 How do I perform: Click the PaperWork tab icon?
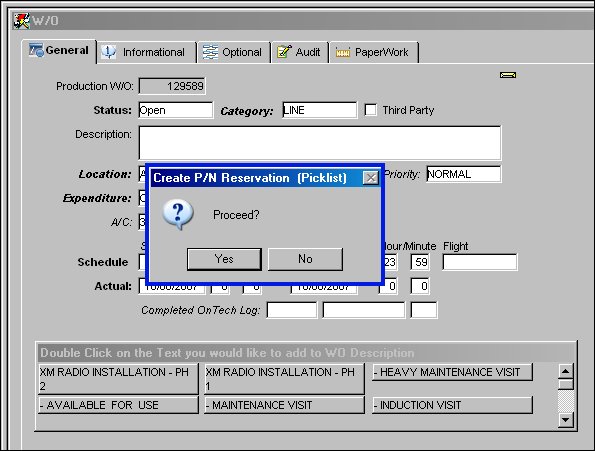pyautogui.click(x=343, y=53)
